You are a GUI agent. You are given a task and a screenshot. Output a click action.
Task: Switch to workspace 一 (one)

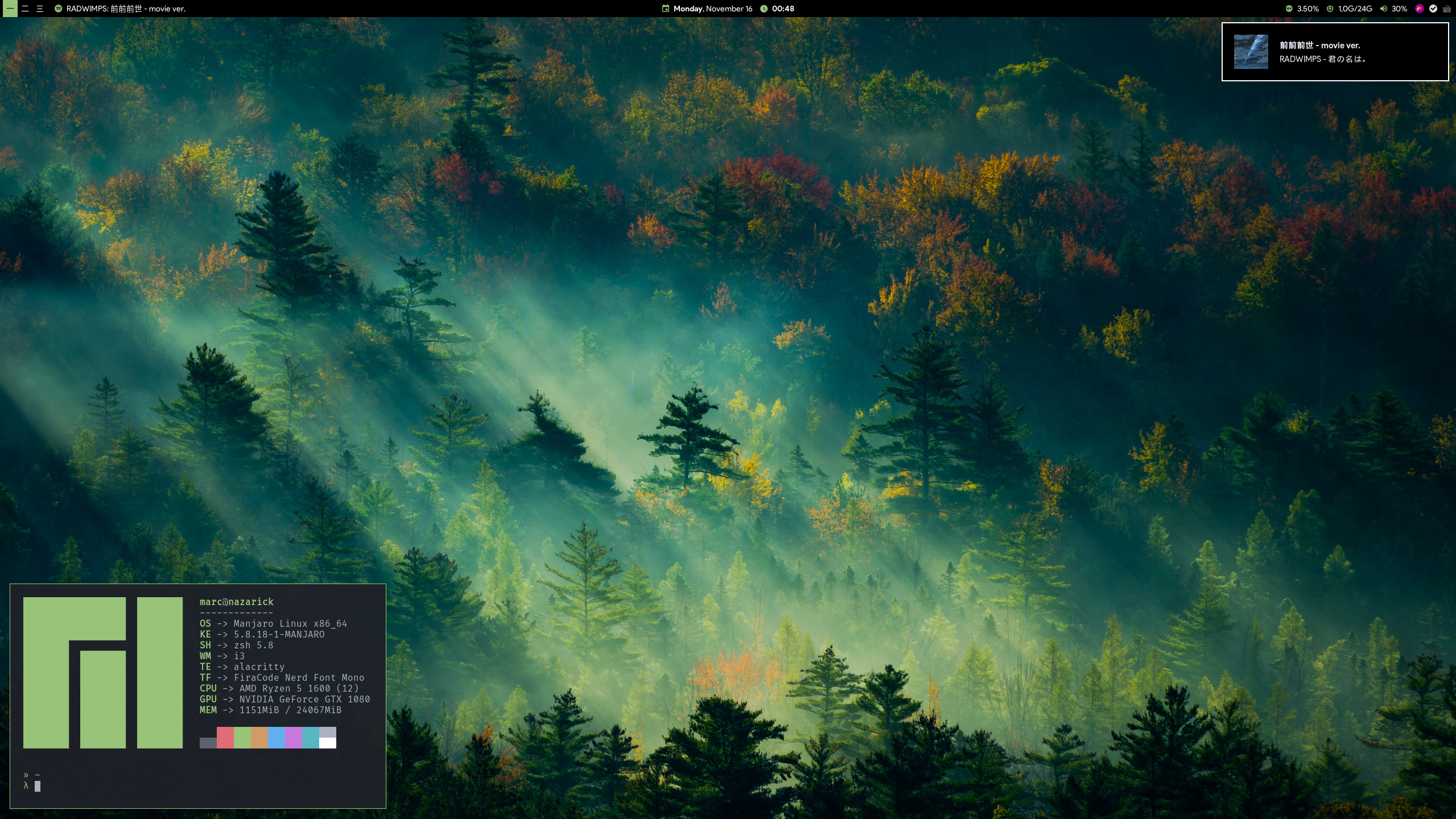tap(10, 9)
